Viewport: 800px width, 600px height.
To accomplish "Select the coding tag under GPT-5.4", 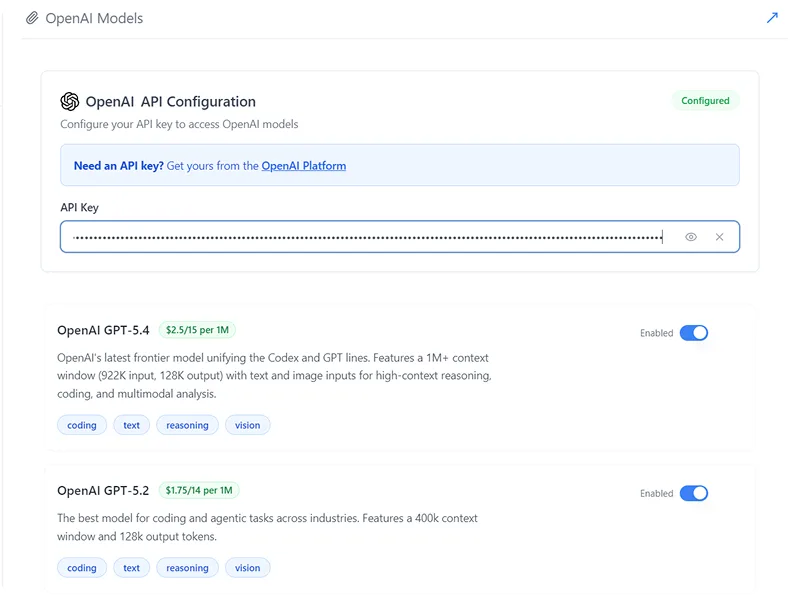I will point(82,425).
